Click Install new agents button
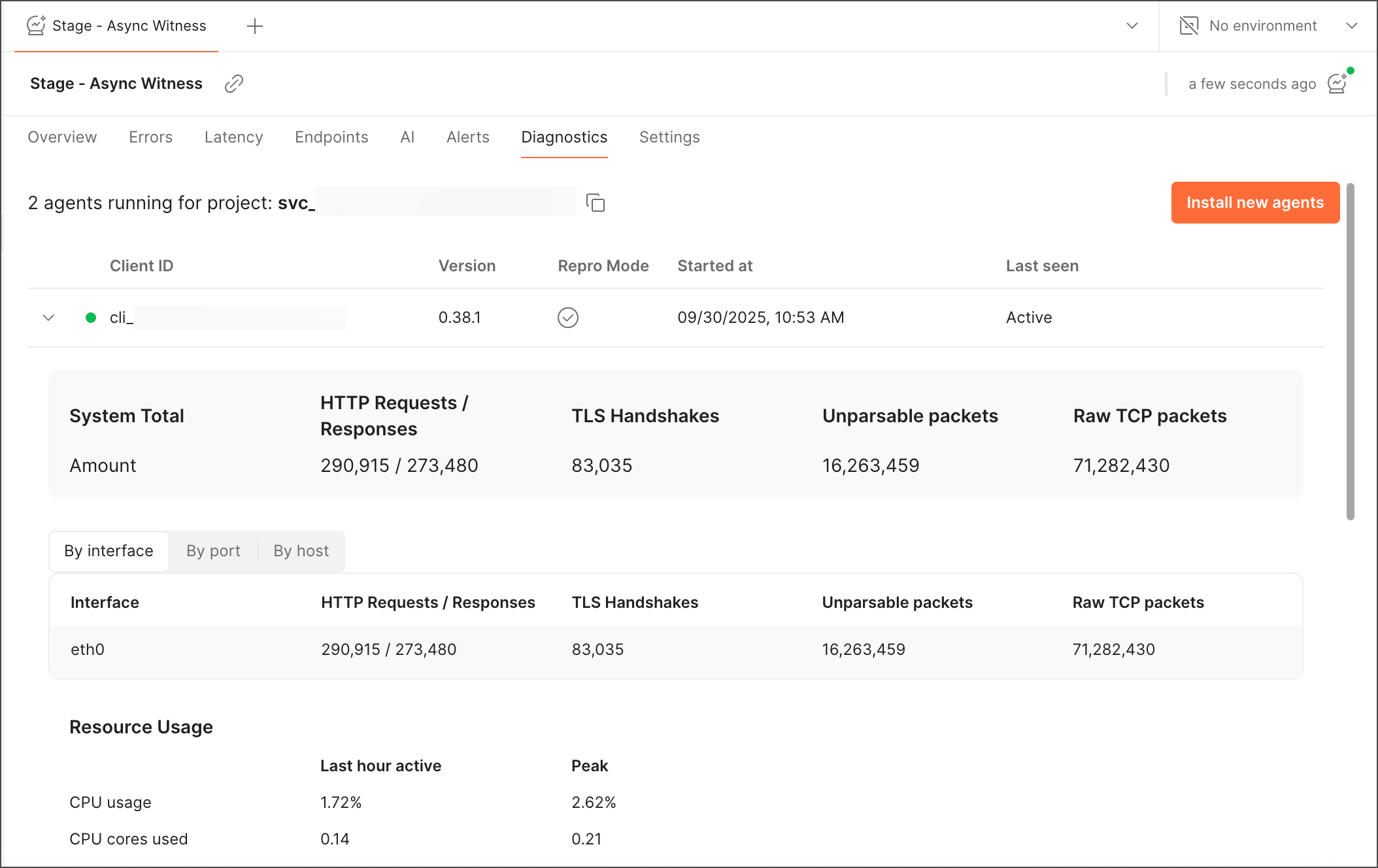The image size is (1378, 868). coord(1254,203)
